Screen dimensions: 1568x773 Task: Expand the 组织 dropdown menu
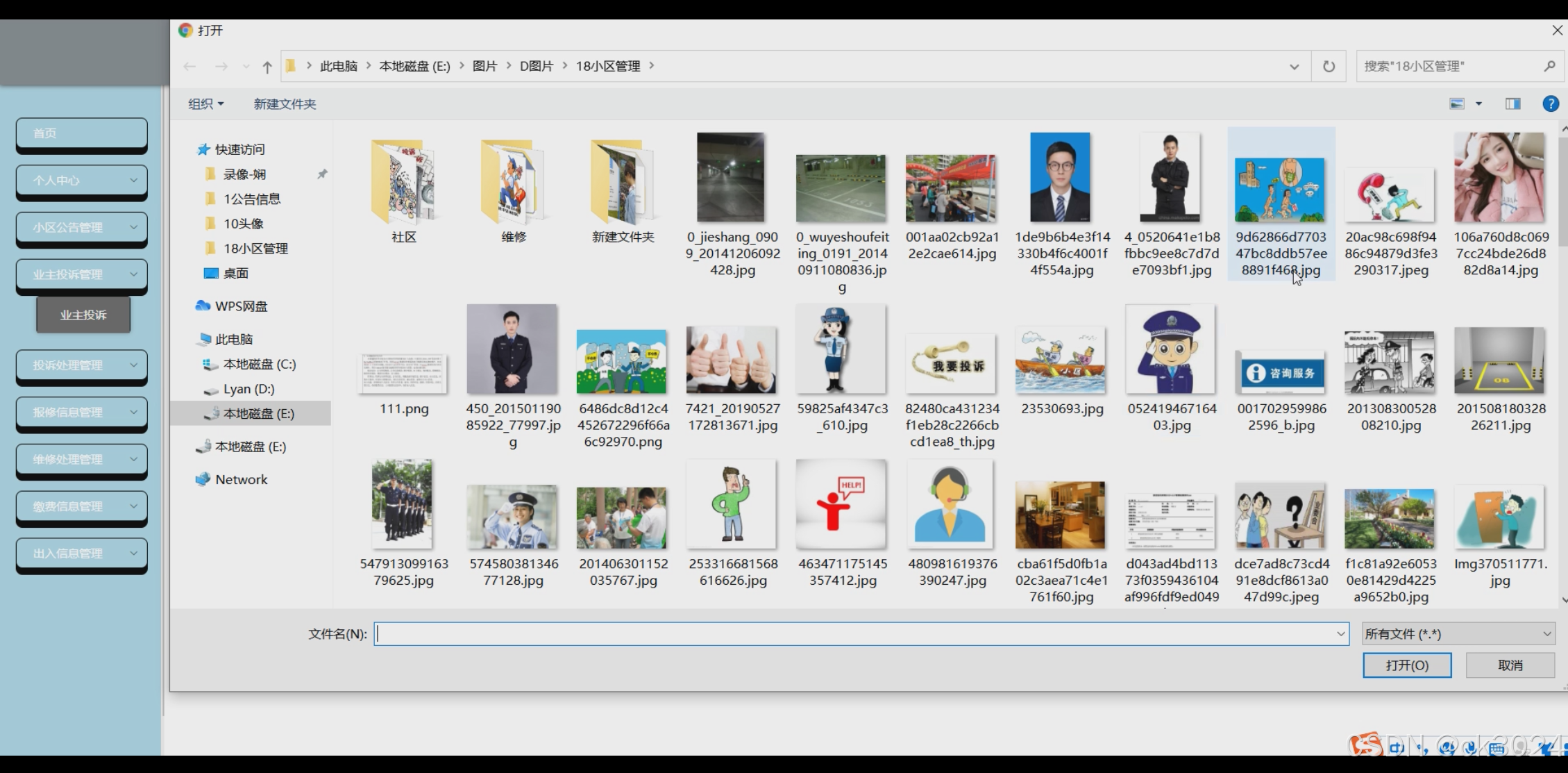[205, 103]
